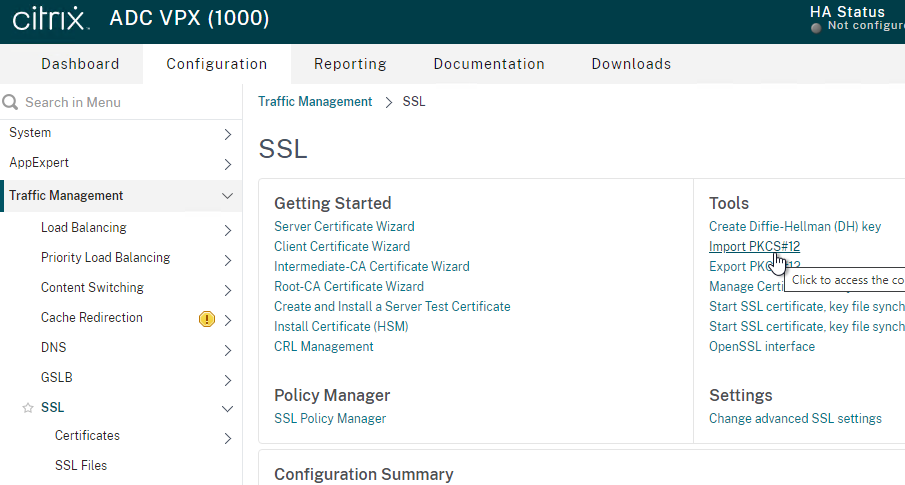Open Load Balancing menu item

pos(84,227)
